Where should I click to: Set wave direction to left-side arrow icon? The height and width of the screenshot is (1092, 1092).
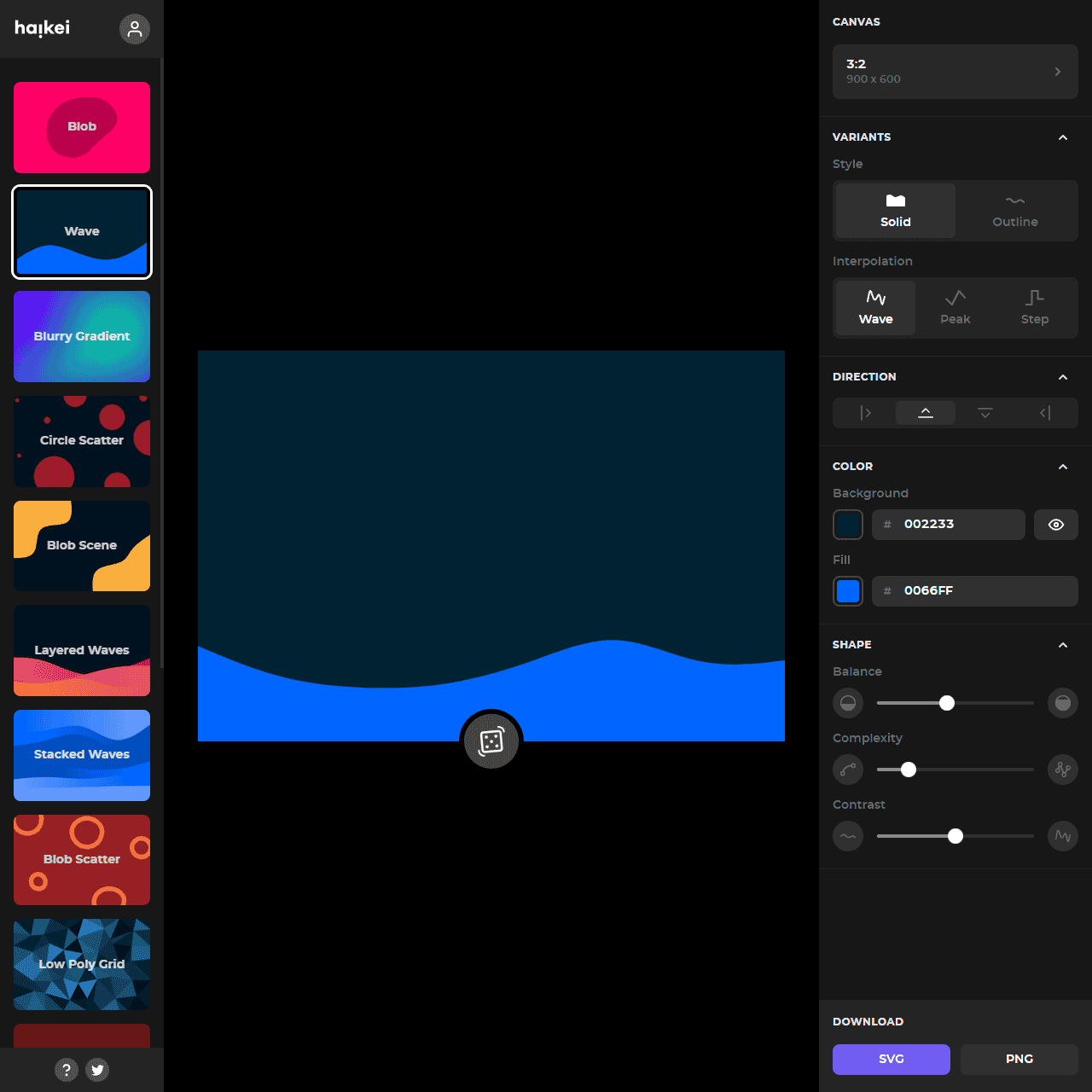pyautogui.click(x=1044, y=413)
